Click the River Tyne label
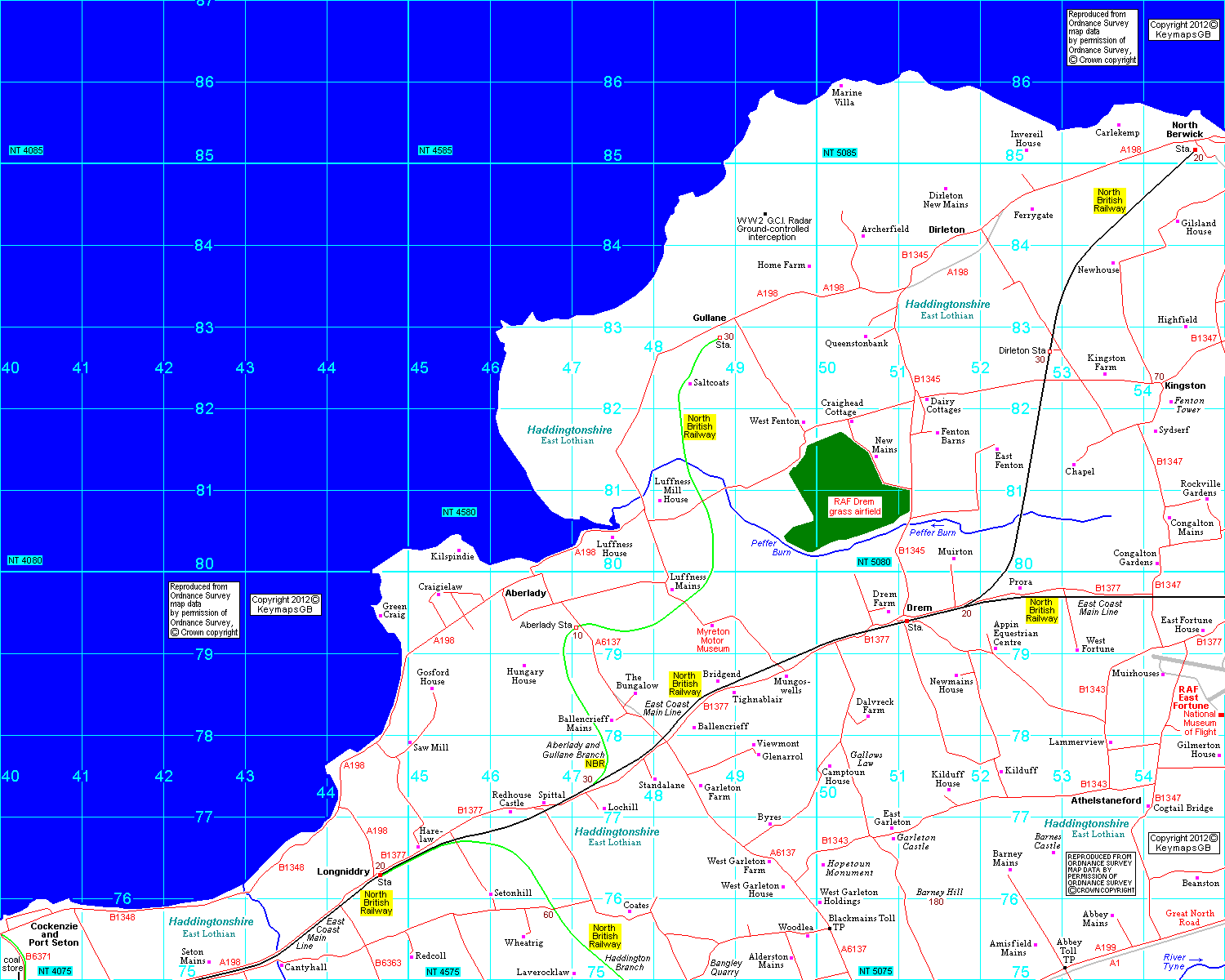Viewport: 1225px width, 980px height. [1175, 962]
